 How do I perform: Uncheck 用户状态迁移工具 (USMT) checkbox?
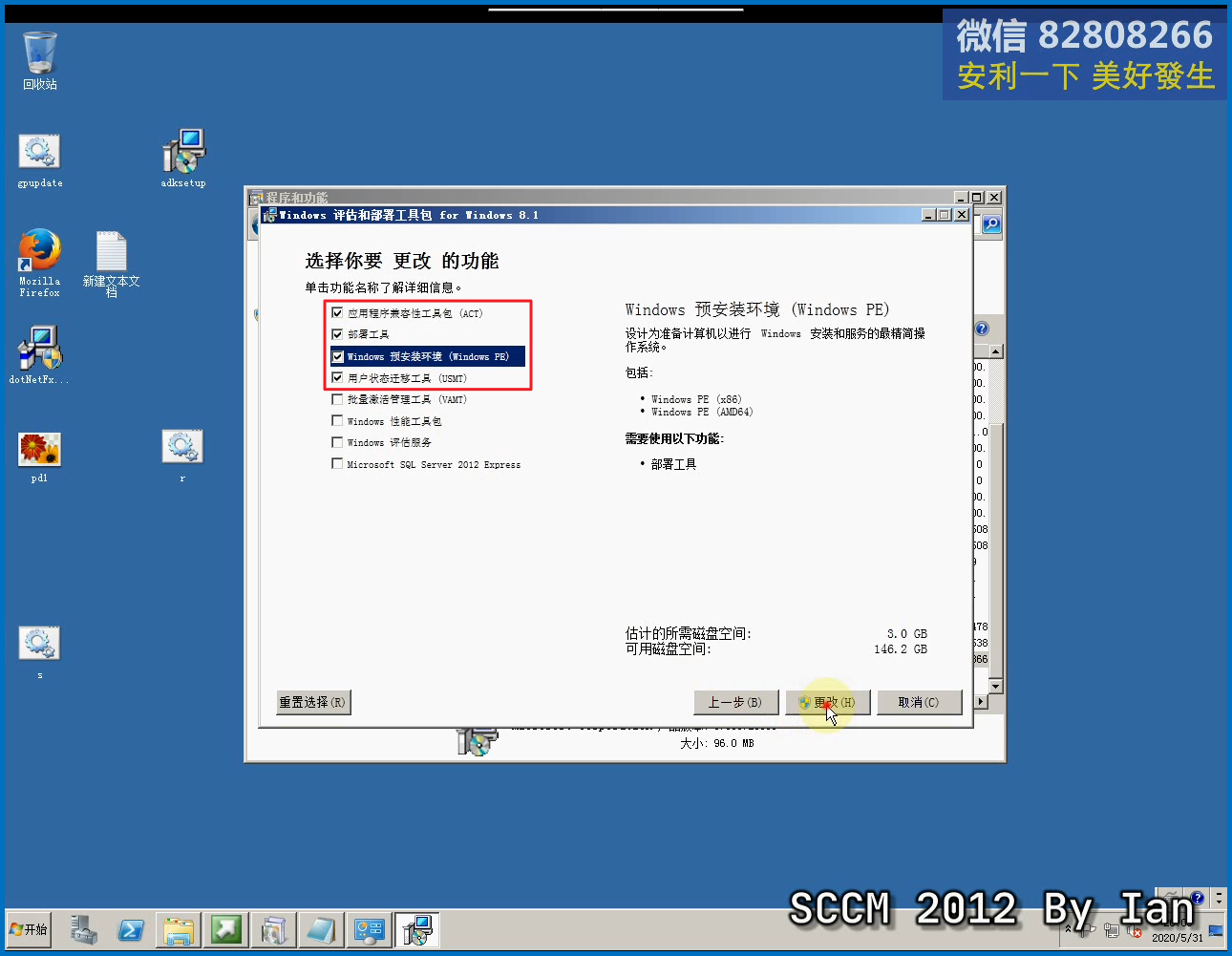(337, 377)
